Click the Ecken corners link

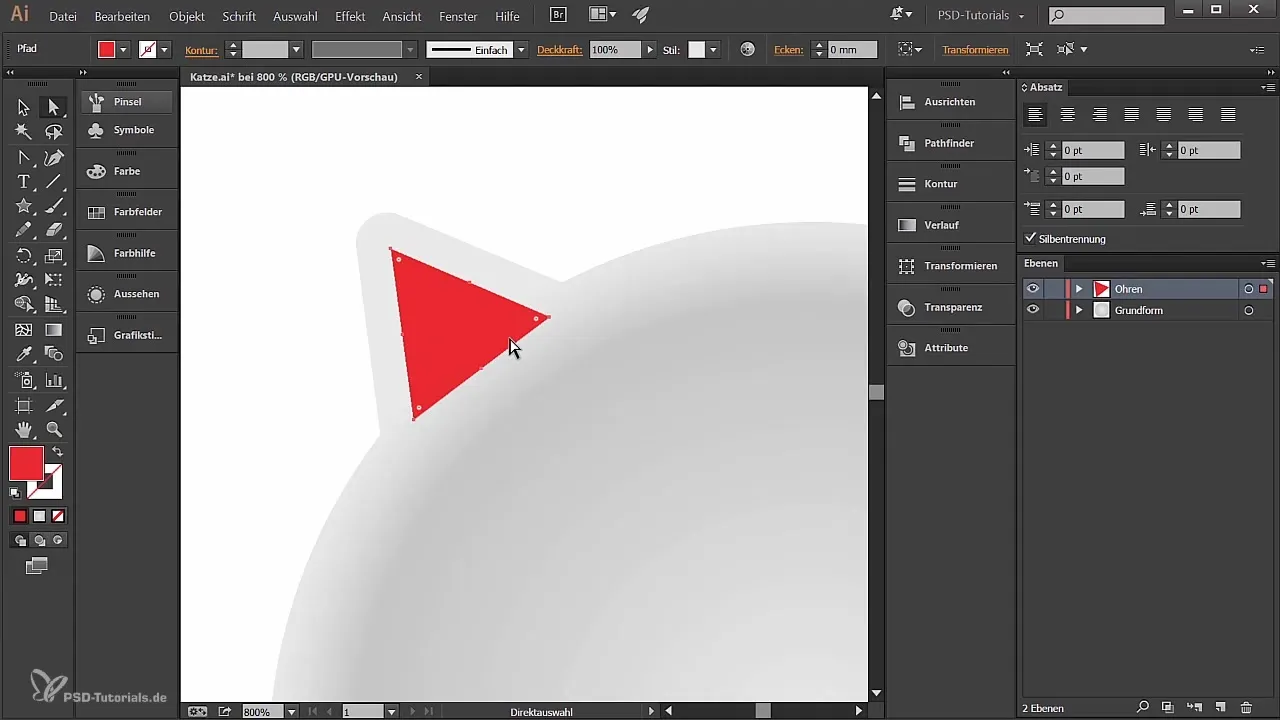pos(789,49)
